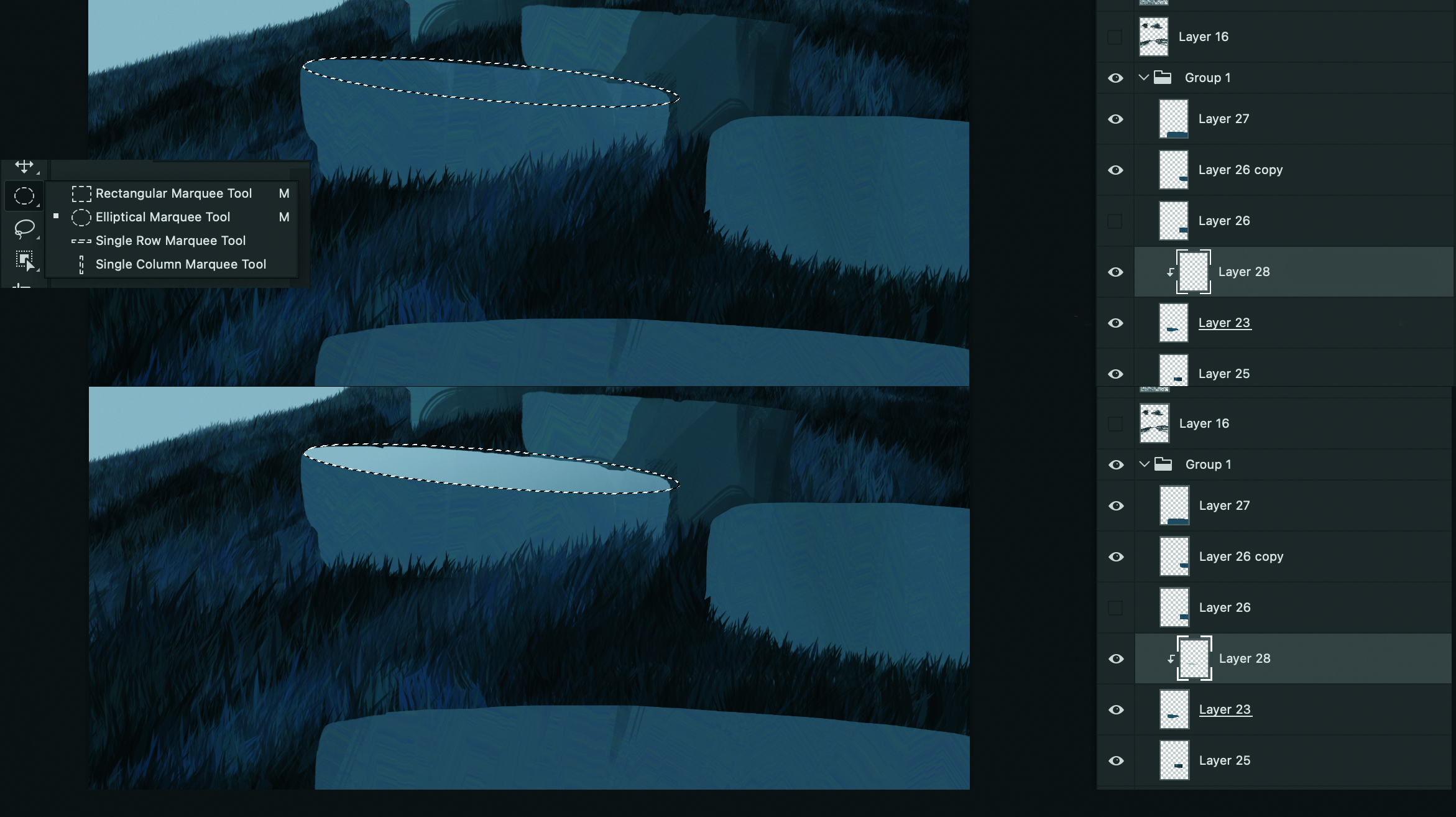1456x817 pixels.
Task: Select the "Layer 16" name in lower panel
Action: pyautogui.click(x=1204, y=423)
